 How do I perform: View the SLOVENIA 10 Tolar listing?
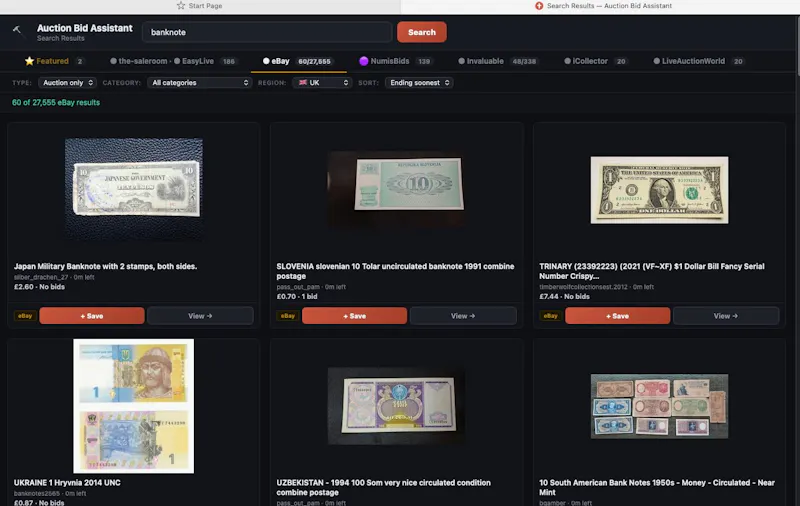463,316
